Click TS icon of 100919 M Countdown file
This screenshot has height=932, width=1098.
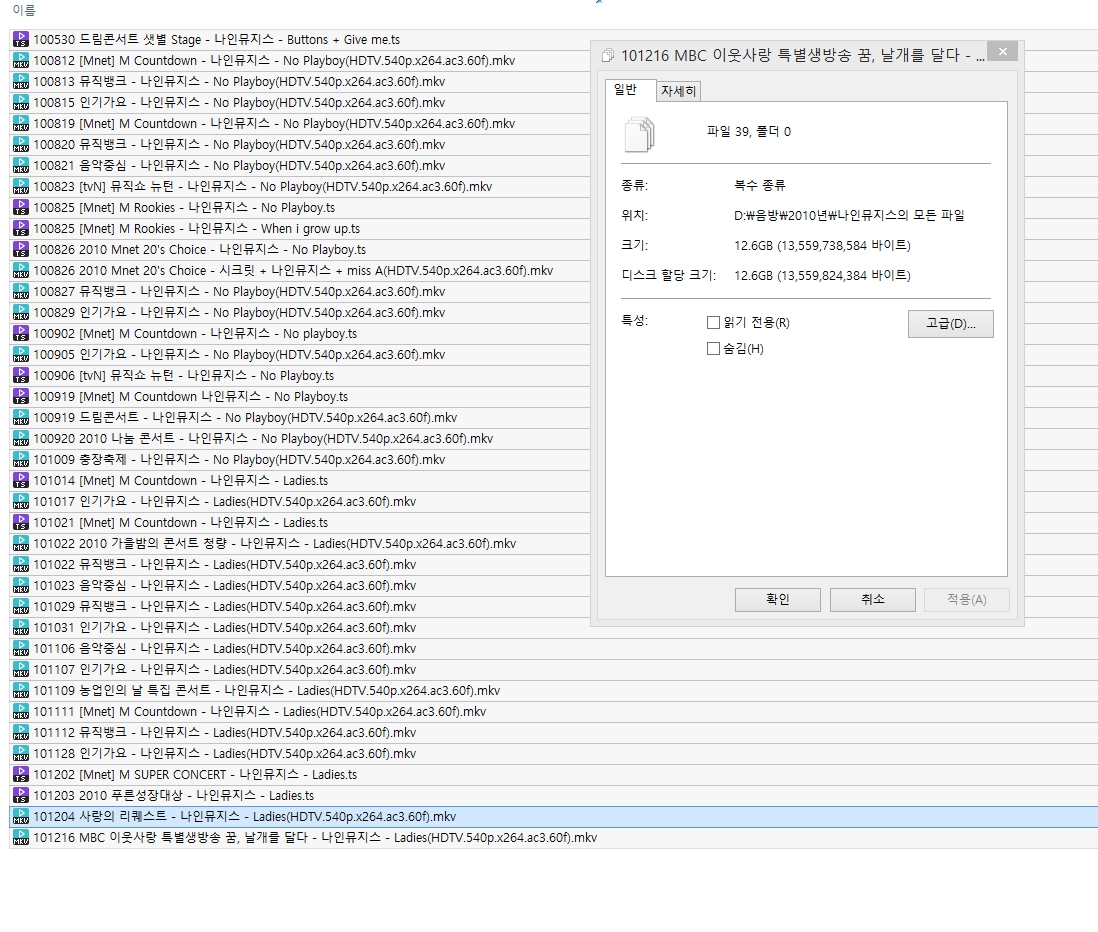[x=21, y=397]
